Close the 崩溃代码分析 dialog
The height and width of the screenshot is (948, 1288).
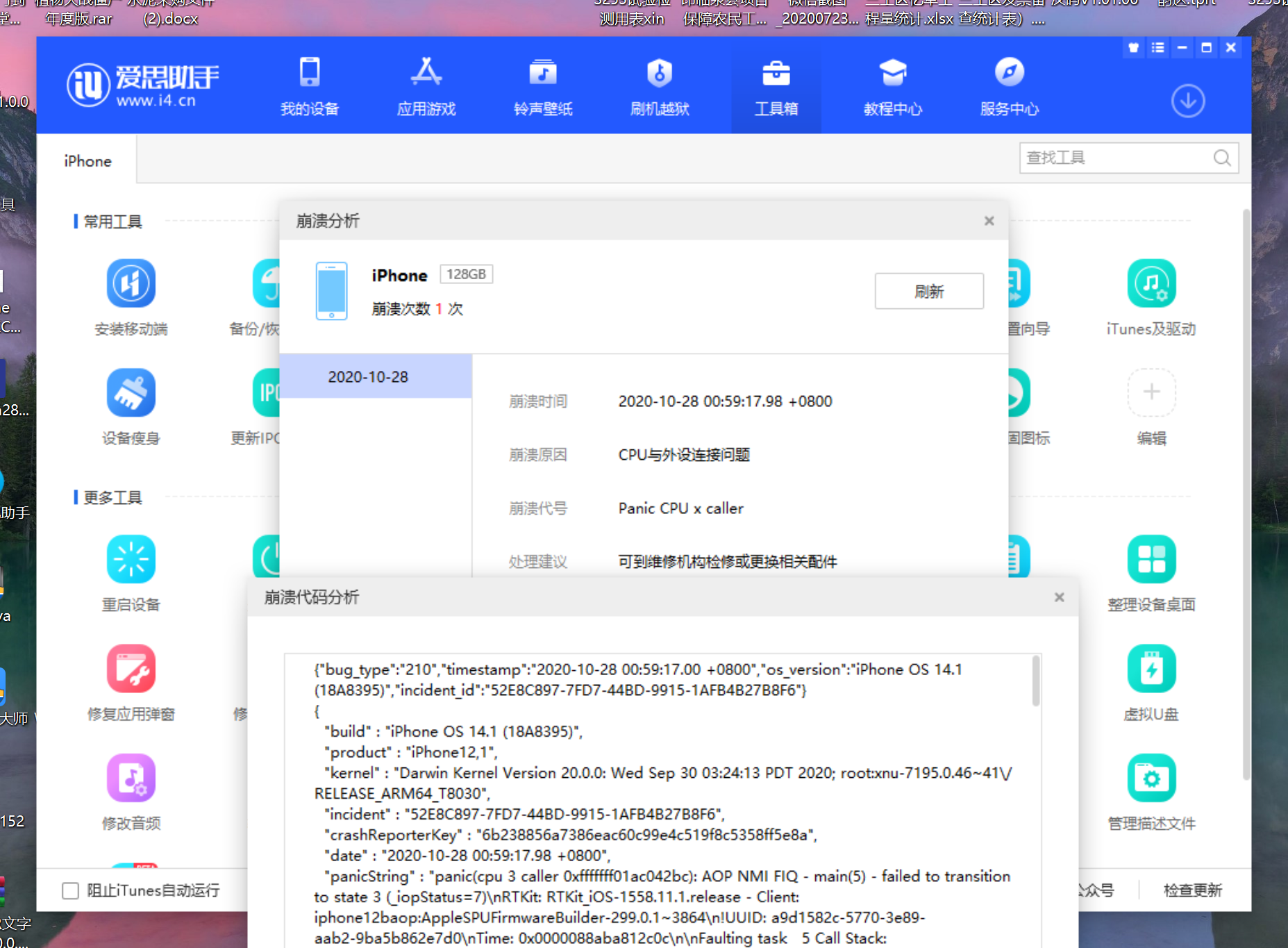pyautogui.click(x=1059, y=597)
